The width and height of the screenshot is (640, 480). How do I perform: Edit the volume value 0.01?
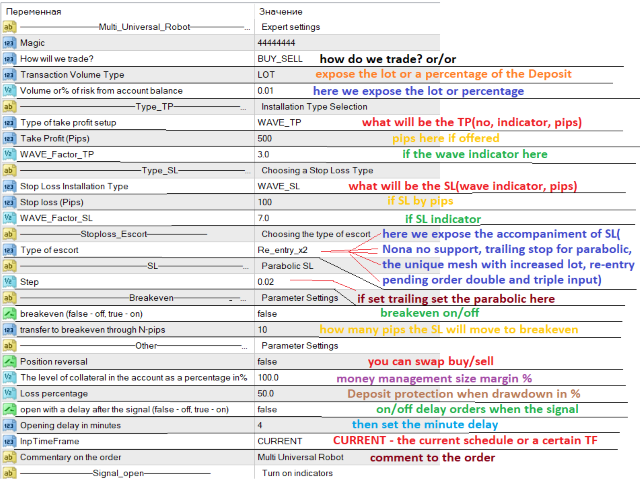[x=265, y=91]
